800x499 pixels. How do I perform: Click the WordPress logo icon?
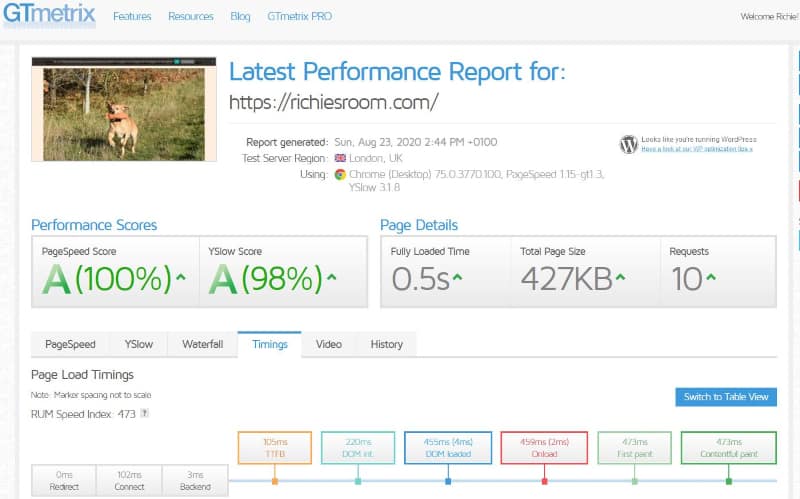629,144
